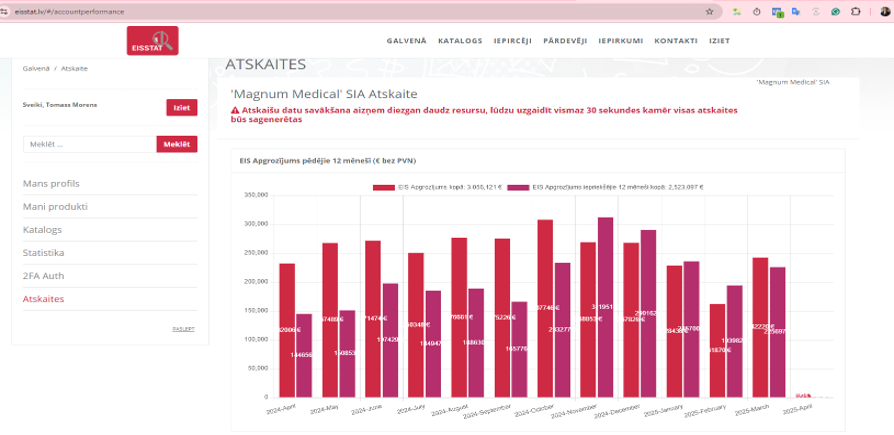Click IZIET in the top navigation
894x435 pixels.
(720, 41)
